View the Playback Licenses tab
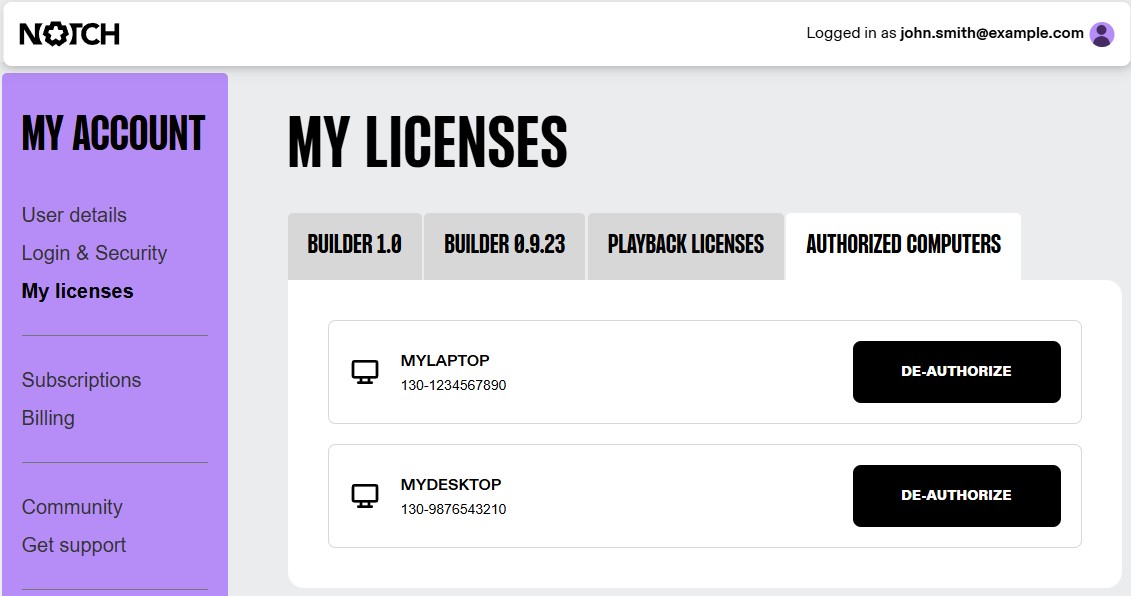 point(685,243)
